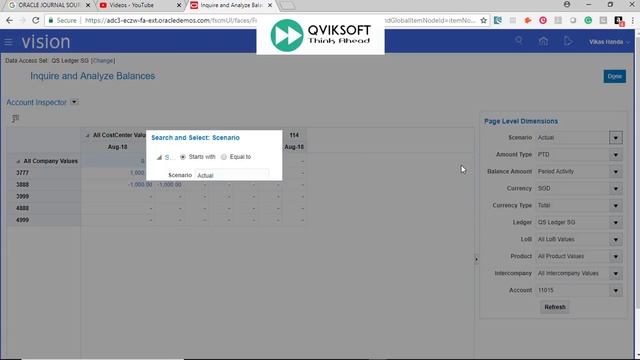640x360 pixels.
Task: Open the Account dropdown
Action: [616, 290]
